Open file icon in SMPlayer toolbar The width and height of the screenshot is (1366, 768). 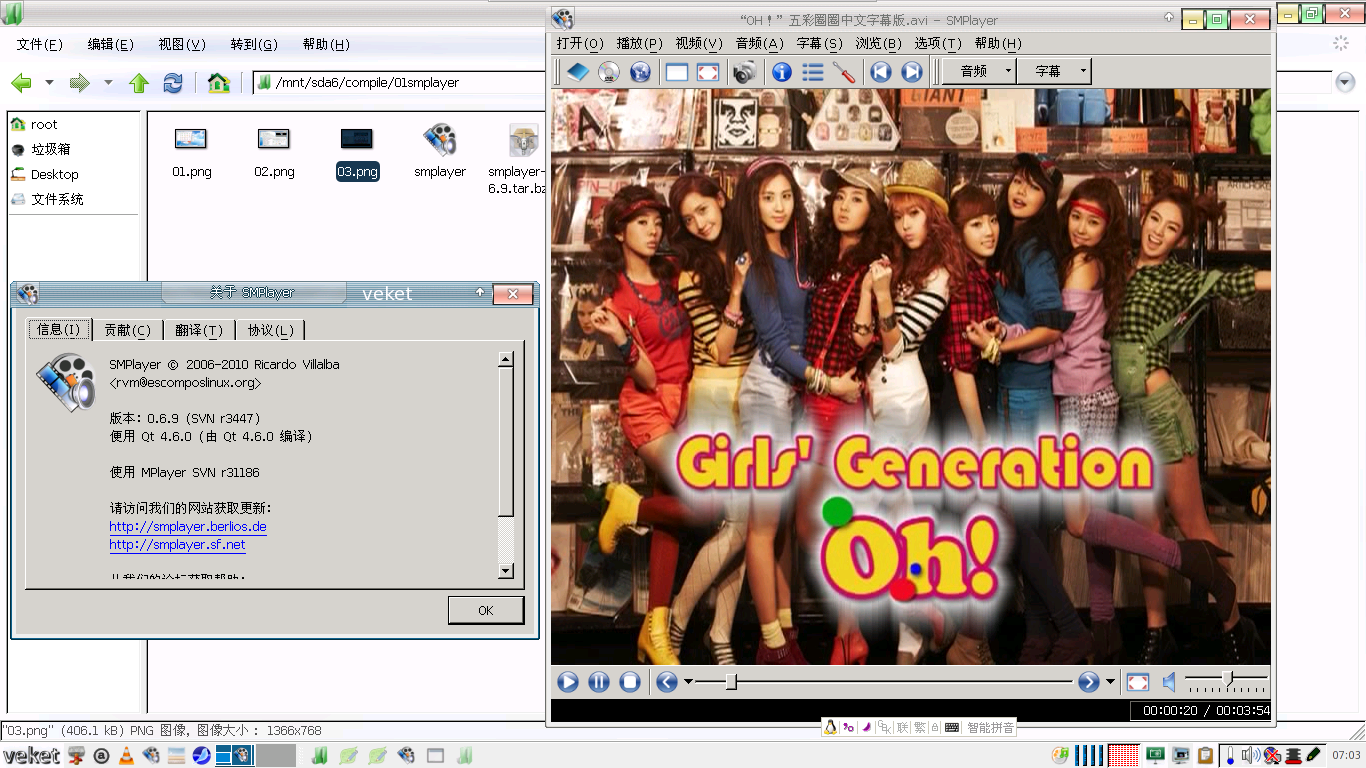[577, 71]
